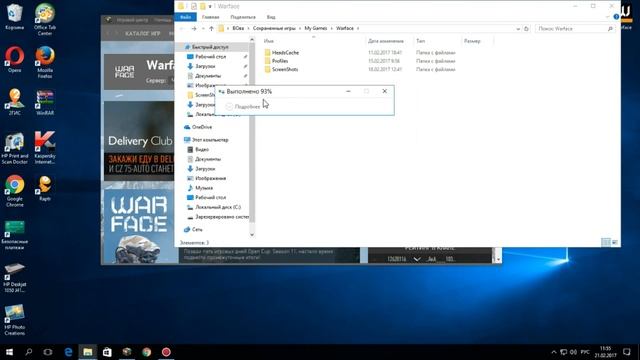Open WinRAR from the desktop
The width and height of the screenshot is (640, 360).
[45, 102]
